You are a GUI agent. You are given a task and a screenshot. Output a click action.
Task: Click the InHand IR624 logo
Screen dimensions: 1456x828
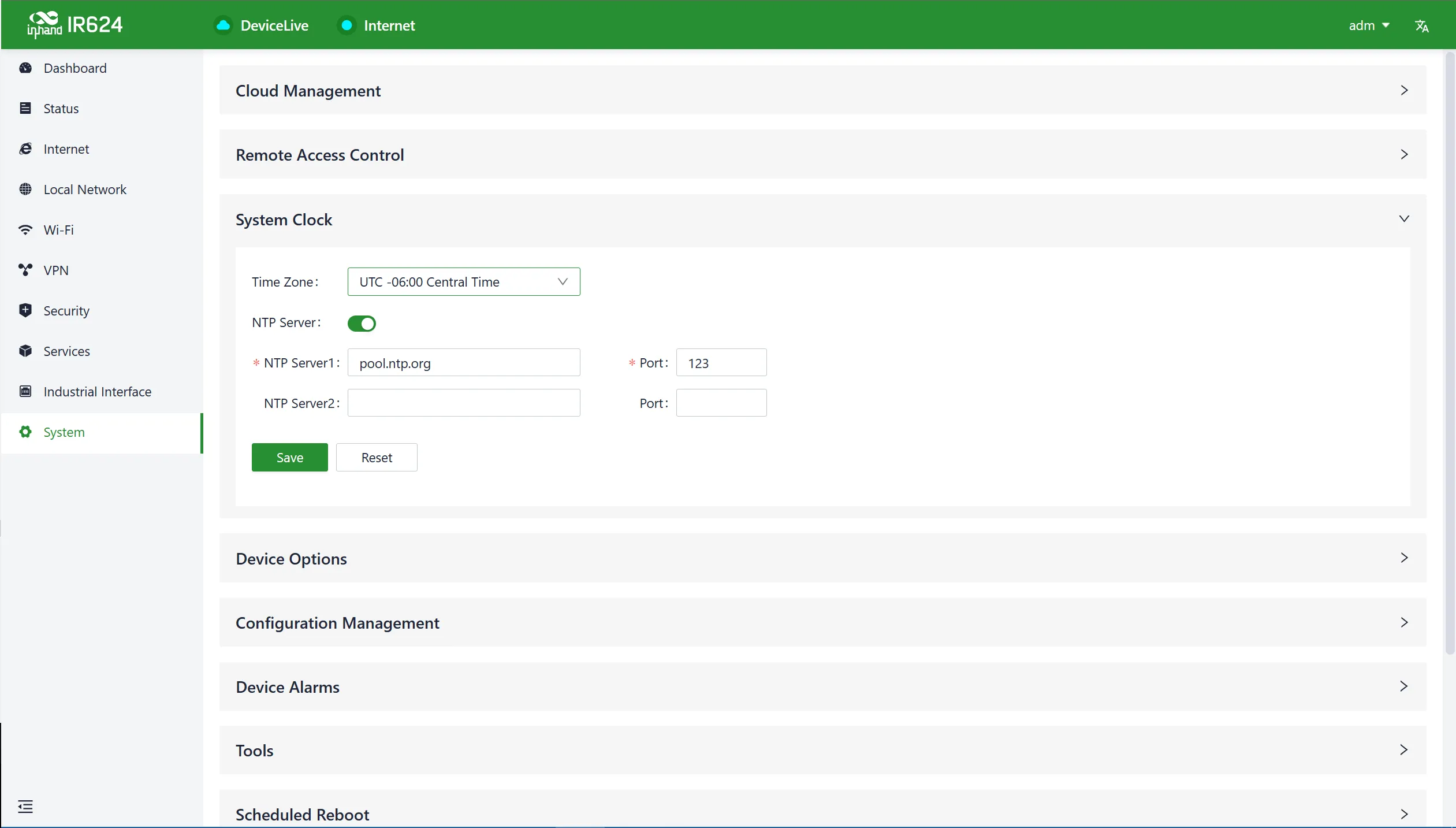(x=75, y=25)
